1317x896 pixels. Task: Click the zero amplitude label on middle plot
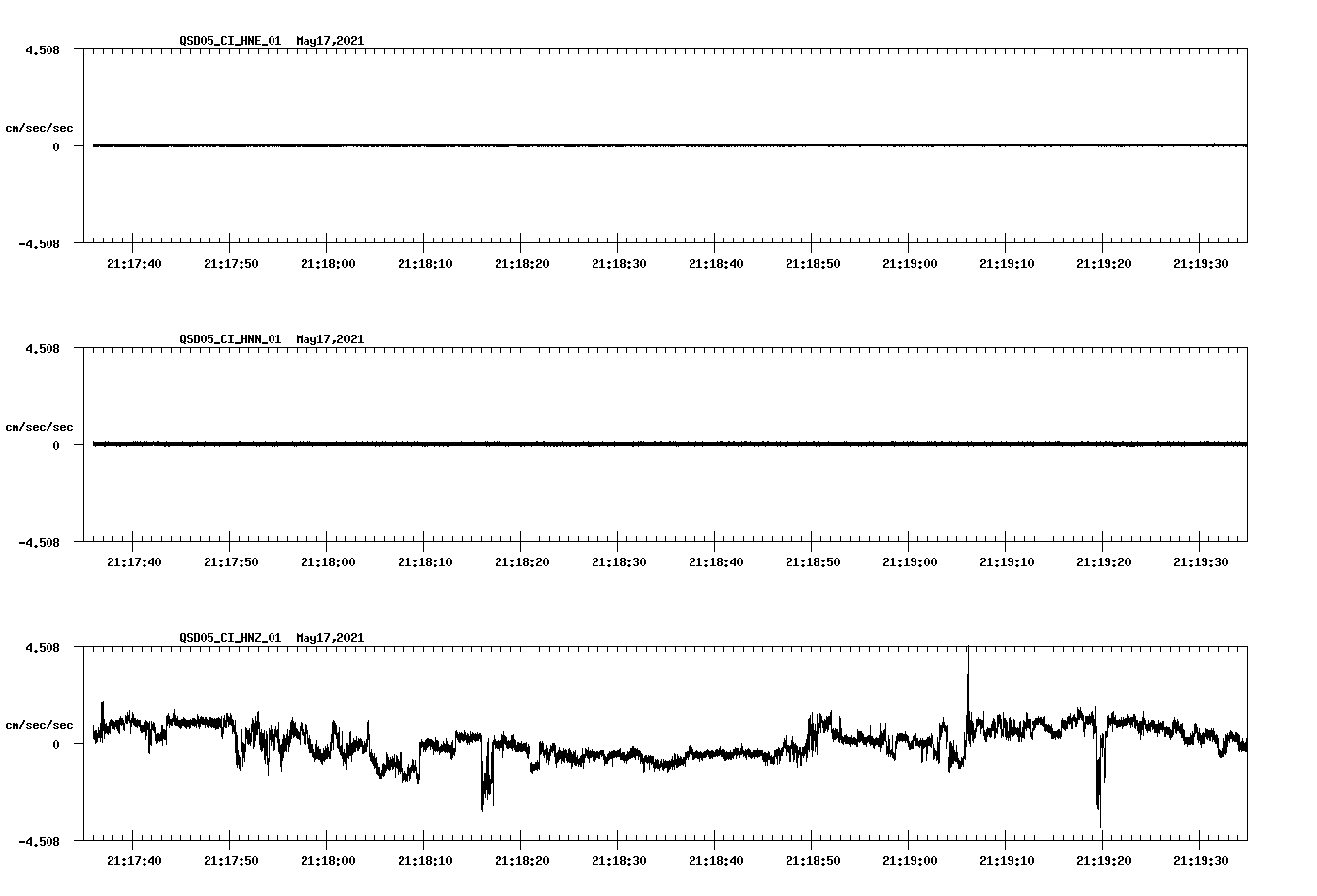pos(54,446)
